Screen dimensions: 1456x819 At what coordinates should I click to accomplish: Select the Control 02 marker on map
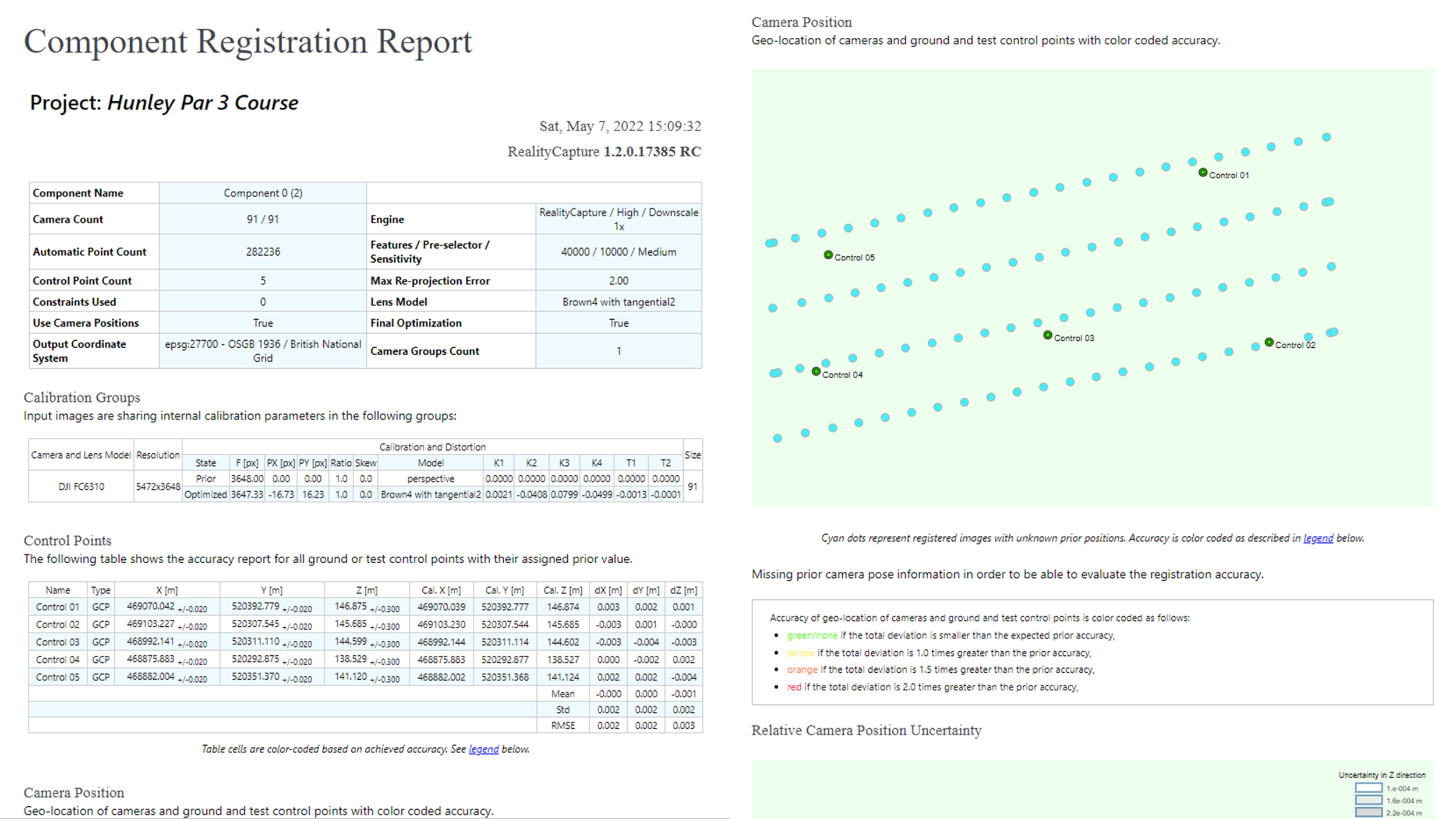tap(1269, 342)
